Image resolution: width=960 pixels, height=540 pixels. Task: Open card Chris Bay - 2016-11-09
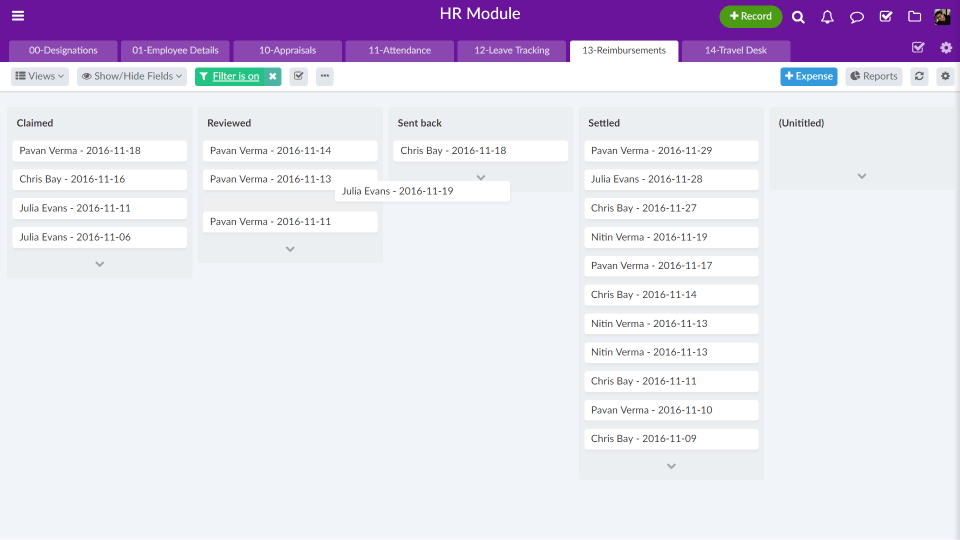pos(671,439)
